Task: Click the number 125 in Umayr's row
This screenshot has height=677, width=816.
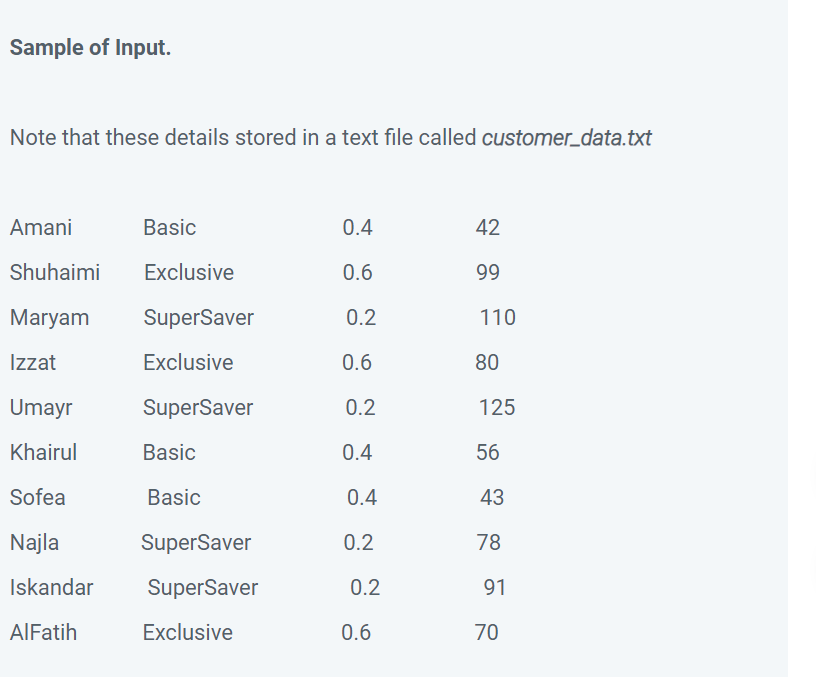Action: point(497,408)
